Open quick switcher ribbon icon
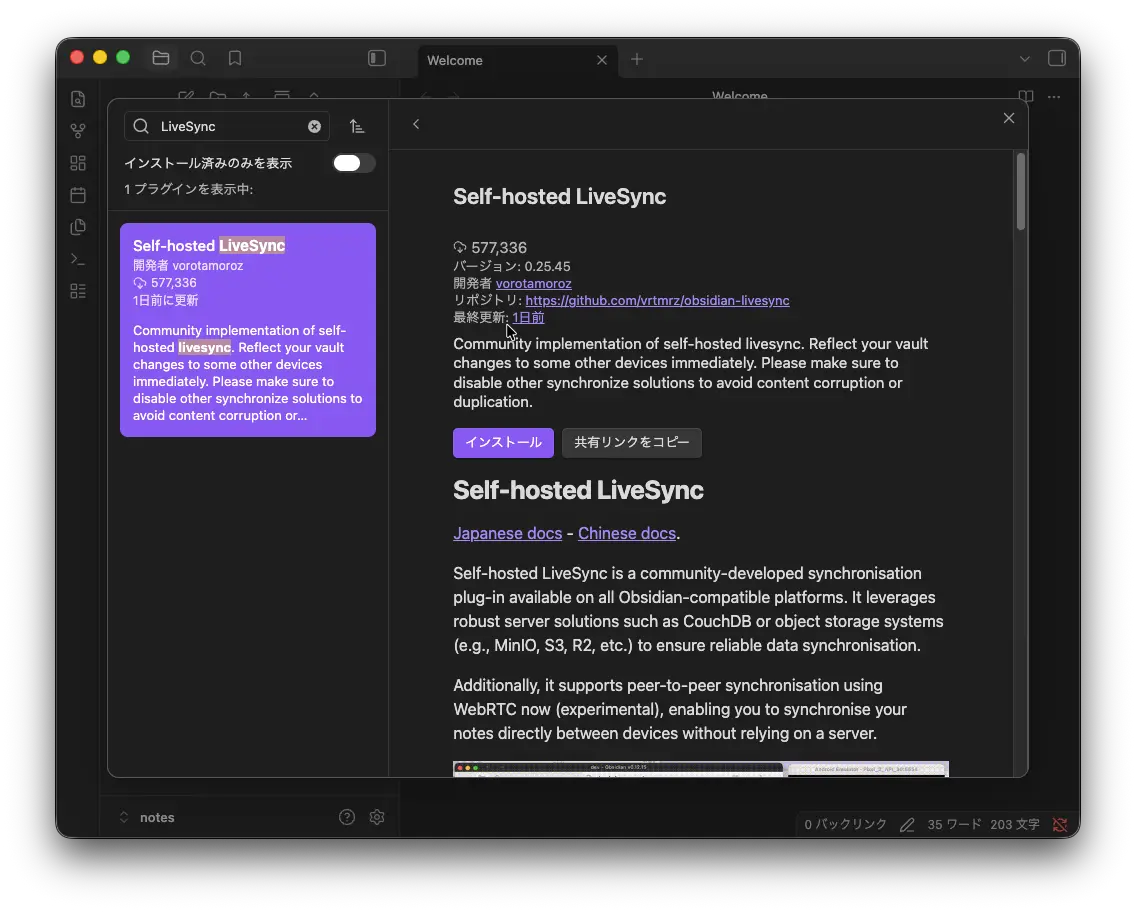This screenshot has height=912, width=1136. (x=78, y=99)
